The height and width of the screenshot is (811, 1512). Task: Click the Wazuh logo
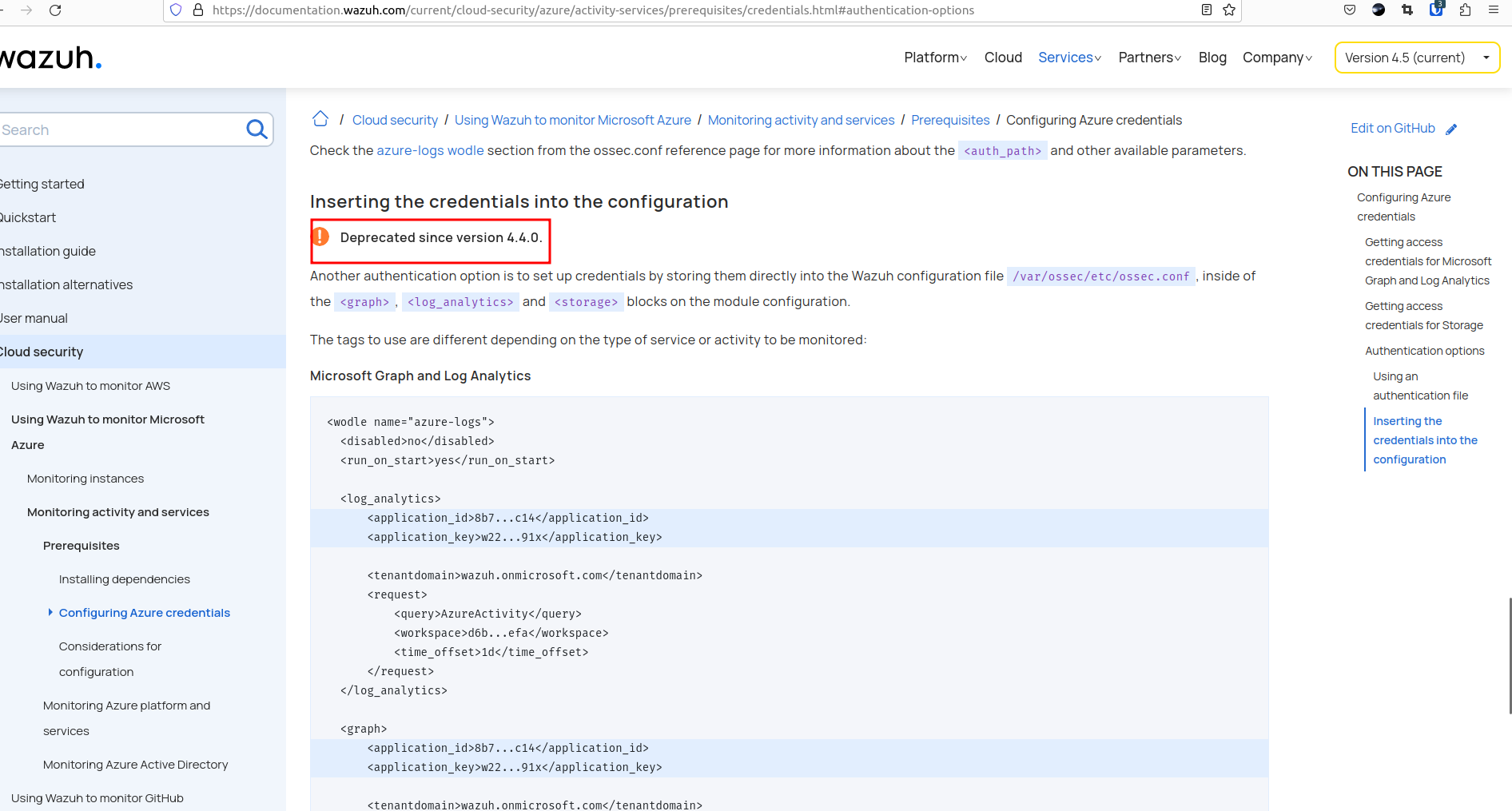(x=48, y=57)
